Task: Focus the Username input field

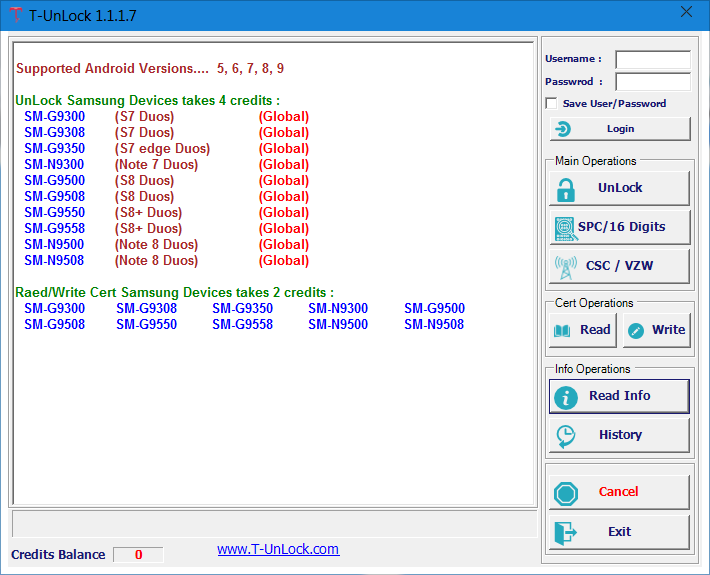Action: (x=653, y=59)
